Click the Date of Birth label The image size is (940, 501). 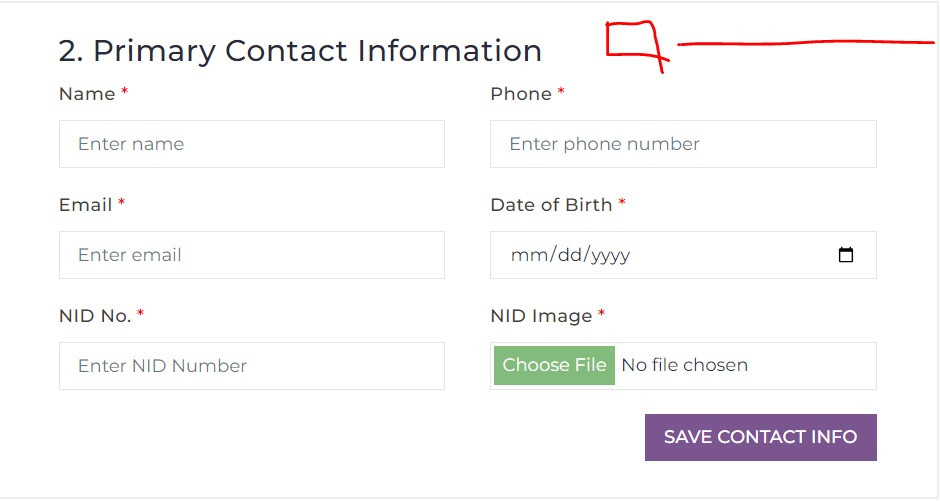(x=551, y=205)
